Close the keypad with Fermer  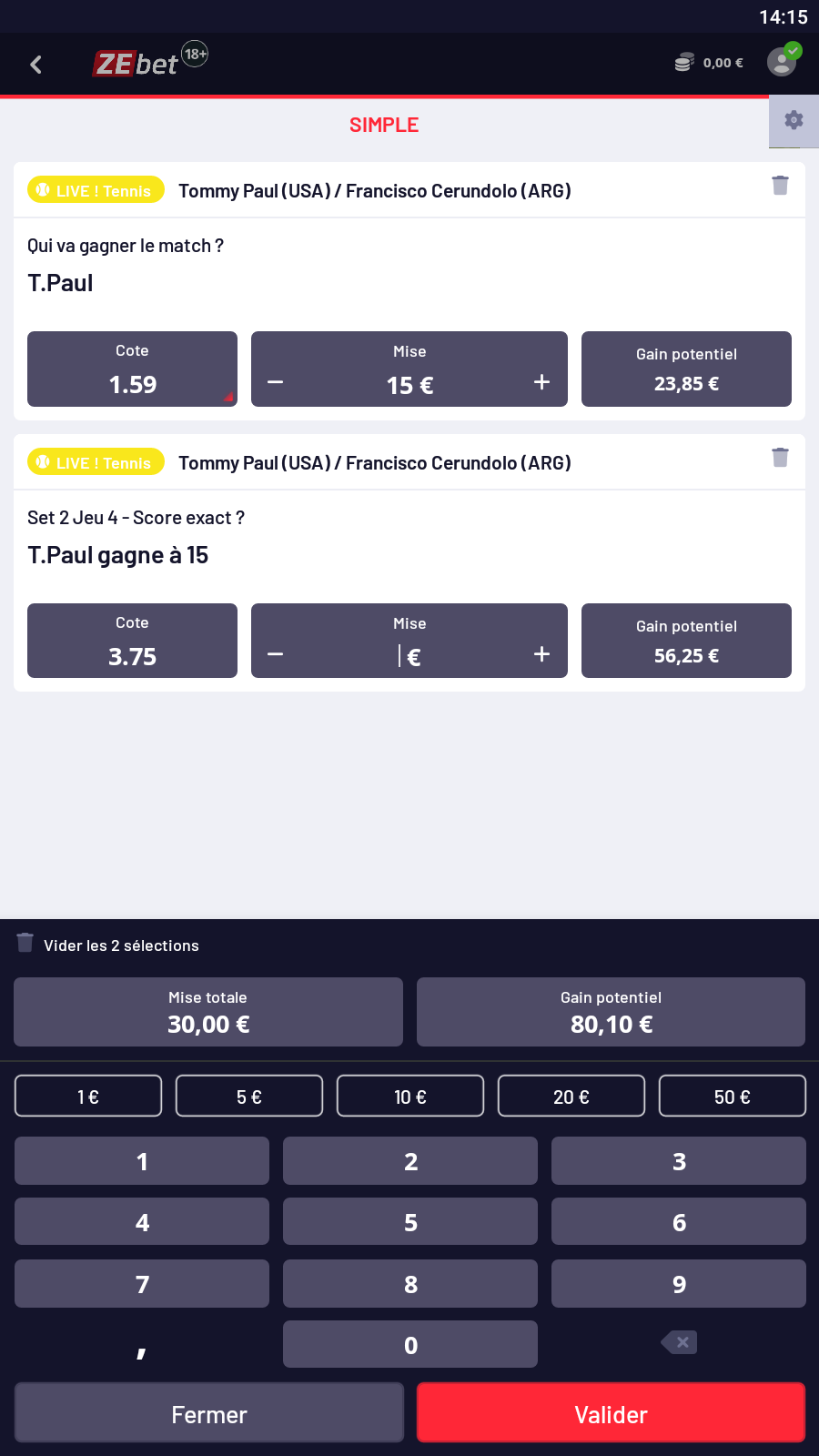[x=208, y=1414]
